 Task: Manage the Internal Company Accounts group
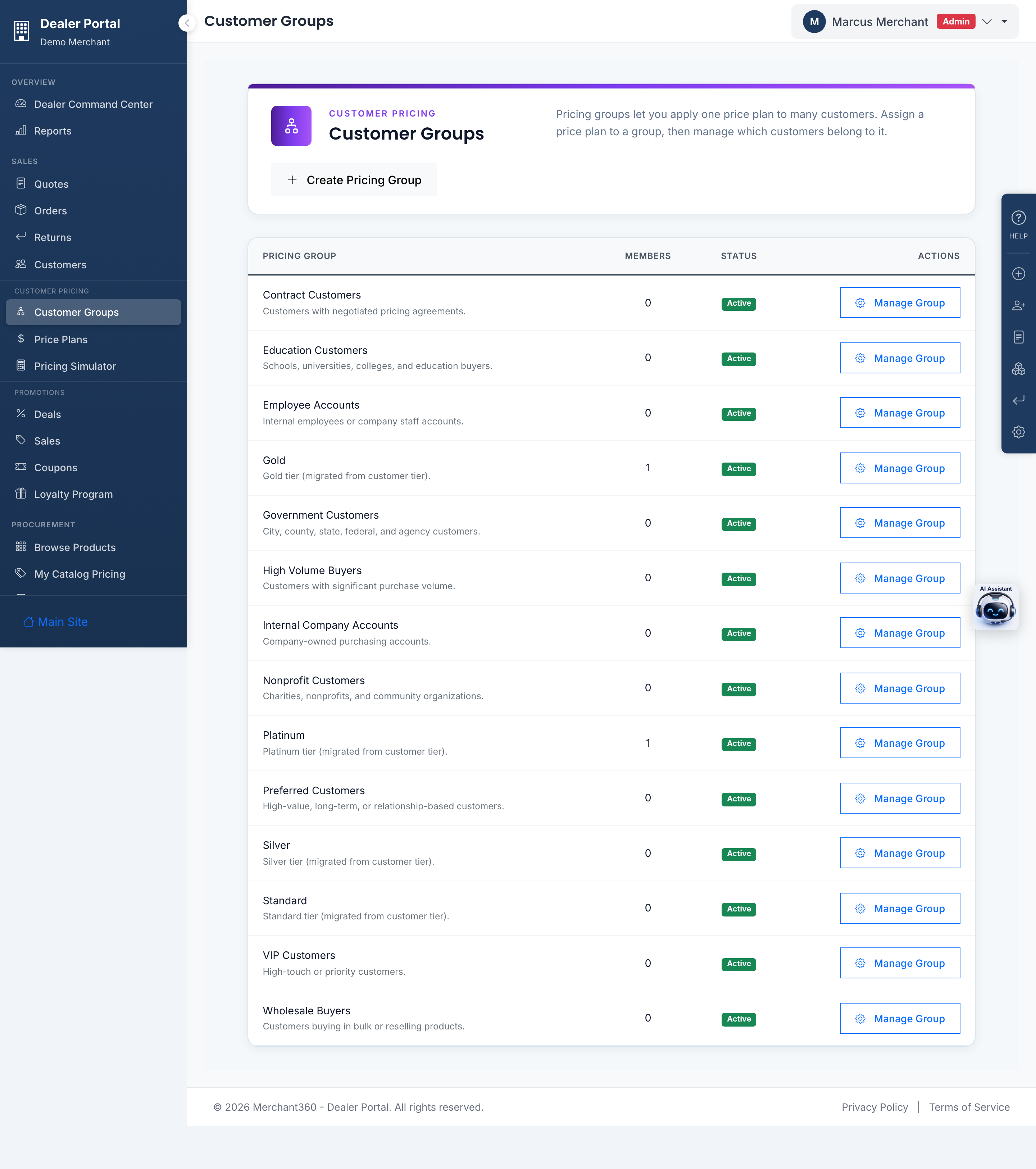900,633
